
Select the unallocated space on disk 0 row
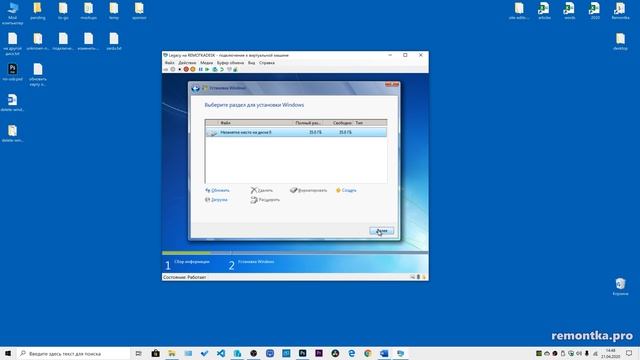tap(296, 132)
